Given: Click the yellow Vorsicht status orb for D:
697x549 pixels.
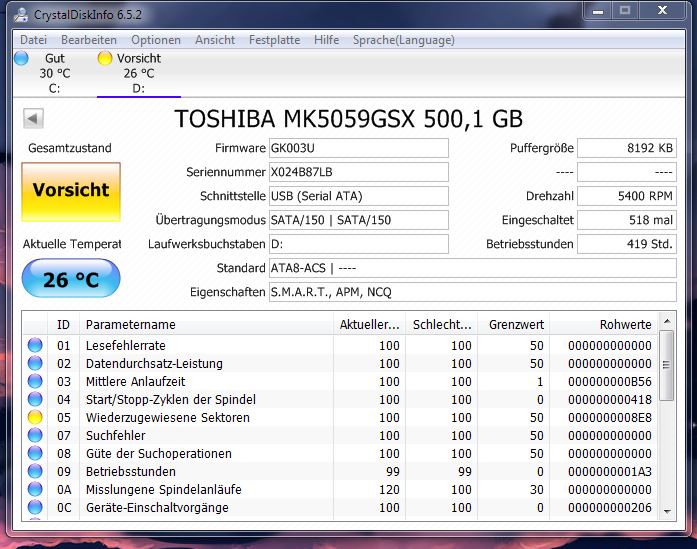Looking at the screenshot, I should 105,58.
